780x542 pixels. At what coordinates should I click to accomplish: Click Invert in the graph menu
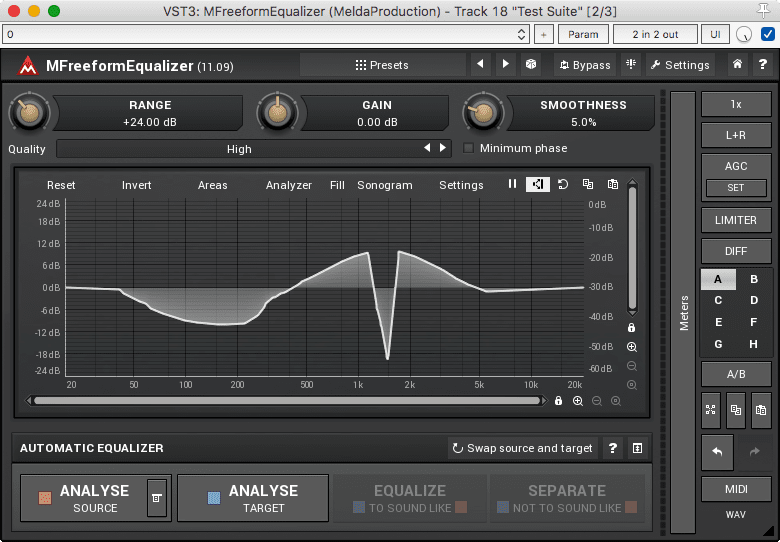coord(137,185)
